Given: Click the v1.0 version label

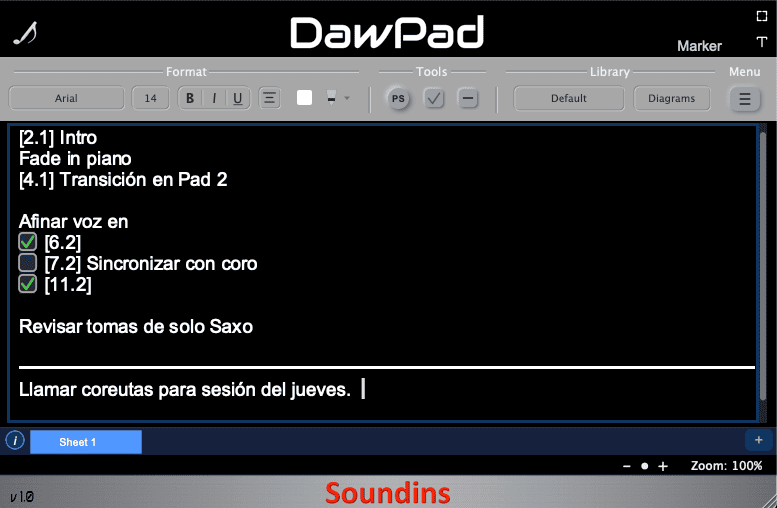Looking at the screenshot, I should click(22, 497).
